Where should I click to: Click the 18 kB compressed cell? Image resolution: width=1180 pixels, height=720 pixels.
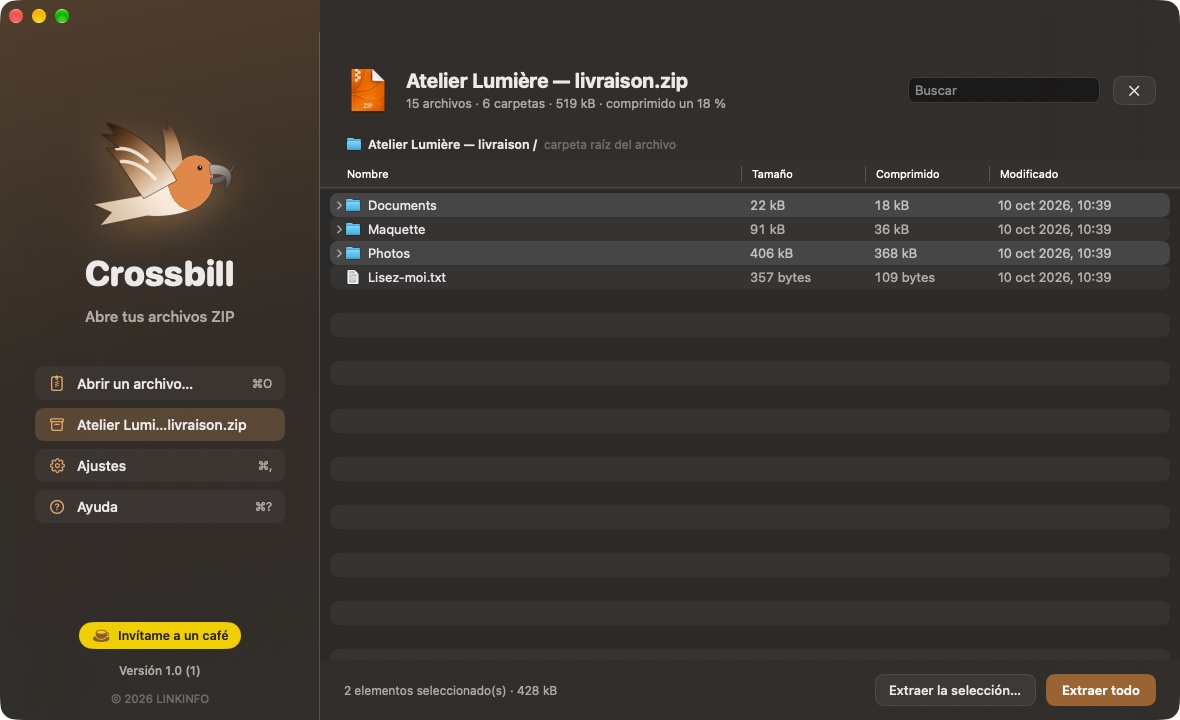pyautogui.click(x=891, y=205)
